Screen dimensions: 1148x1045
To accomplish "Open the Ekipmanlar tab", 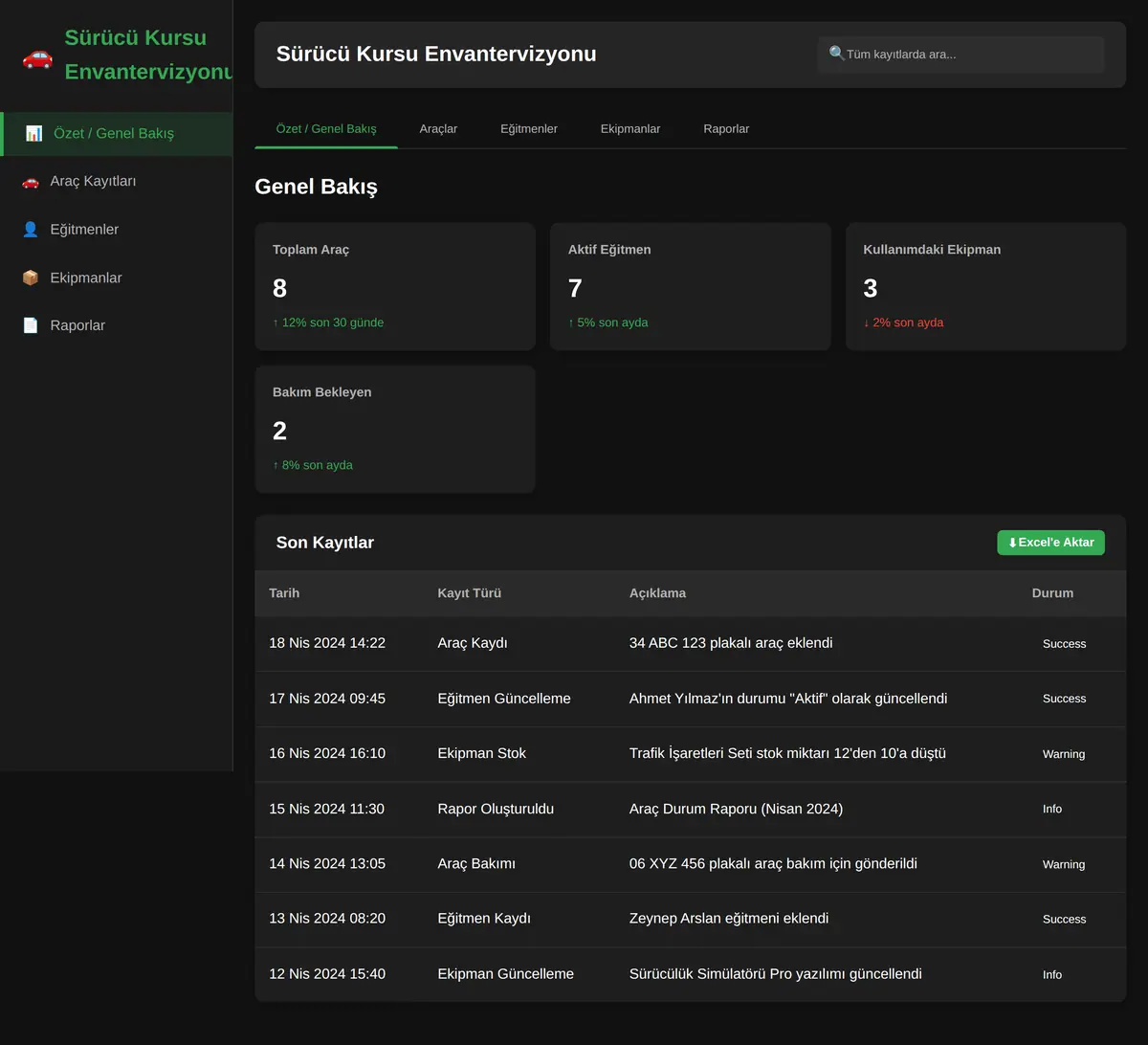I will (x=630, y=128).
